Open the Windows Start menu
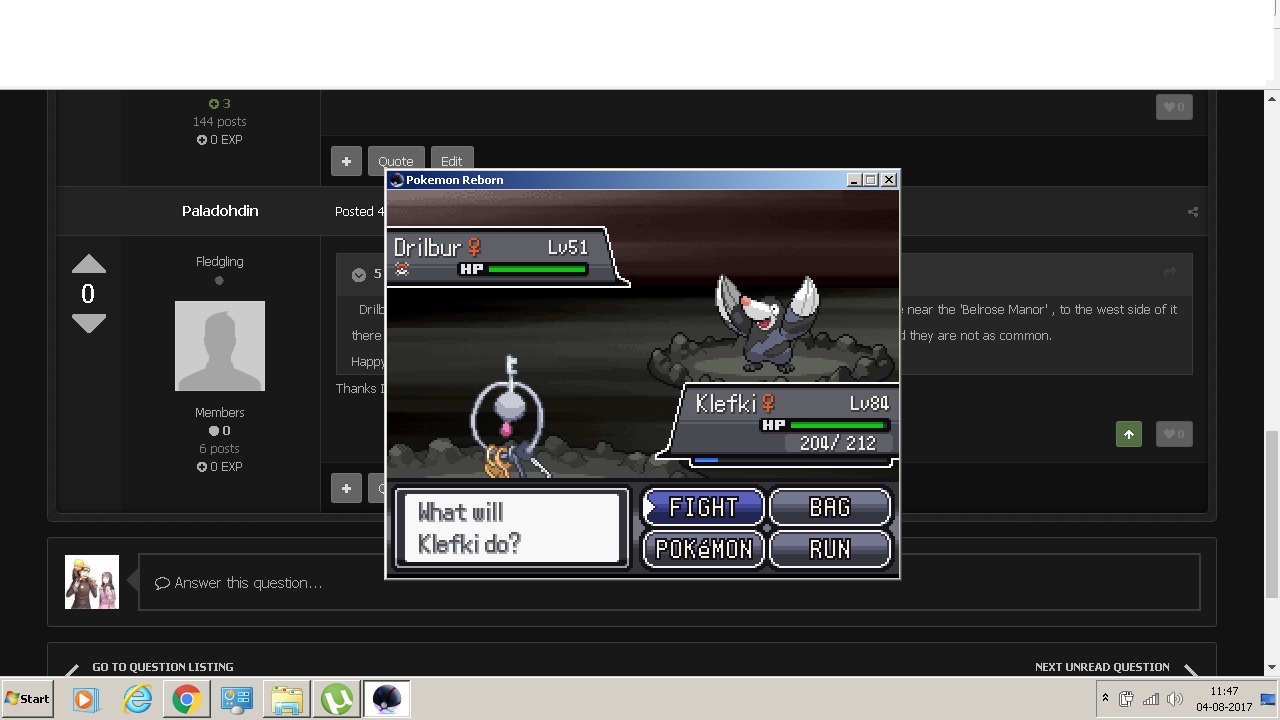Screen dimensions: 1280x720 point(28,699)
